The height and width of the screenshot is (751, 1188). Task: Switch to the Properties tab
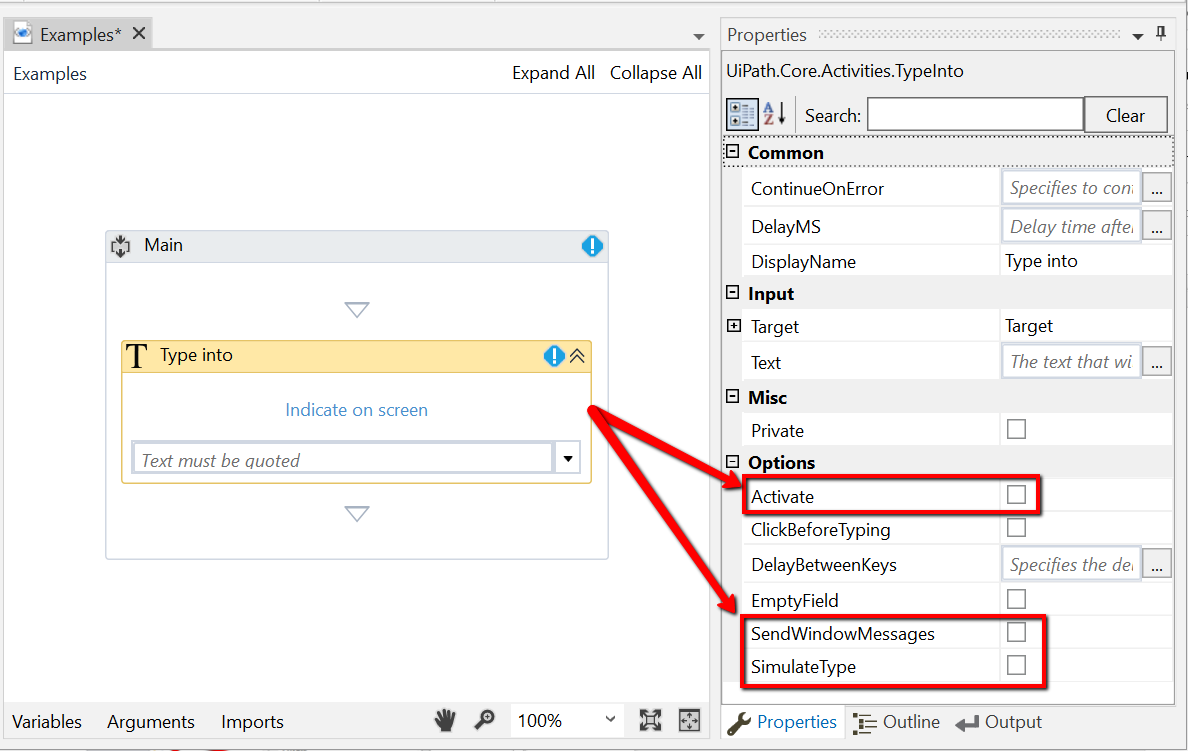click(783, 722)
